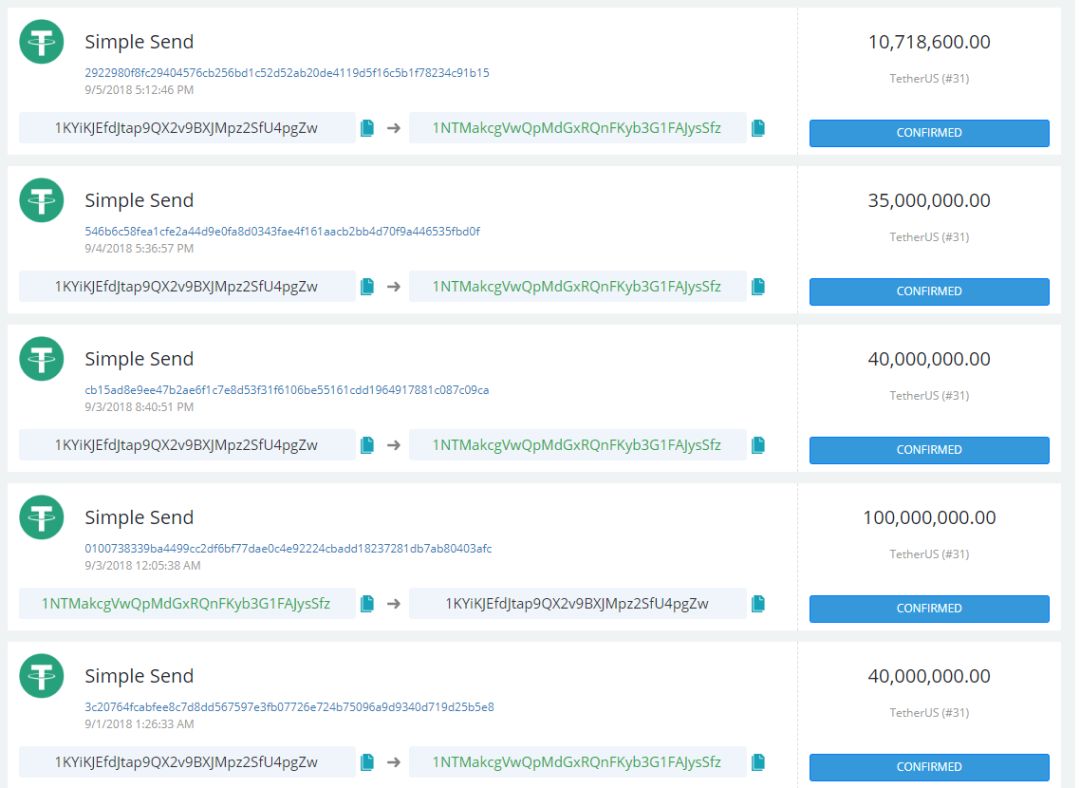Open green recipient address in 10,718,600.00 transaction
The width and height of the screenshot is (1080, 788).
pyautogui.click(x=577, y=128)
